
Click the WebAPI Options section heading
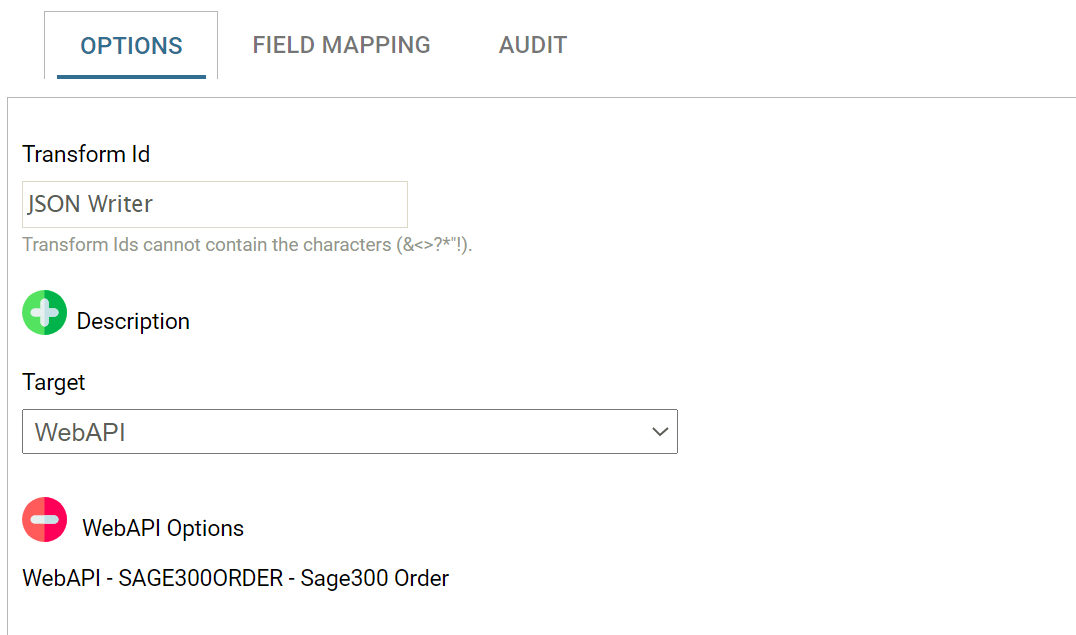pyautogui.click(x=163, y=528)
